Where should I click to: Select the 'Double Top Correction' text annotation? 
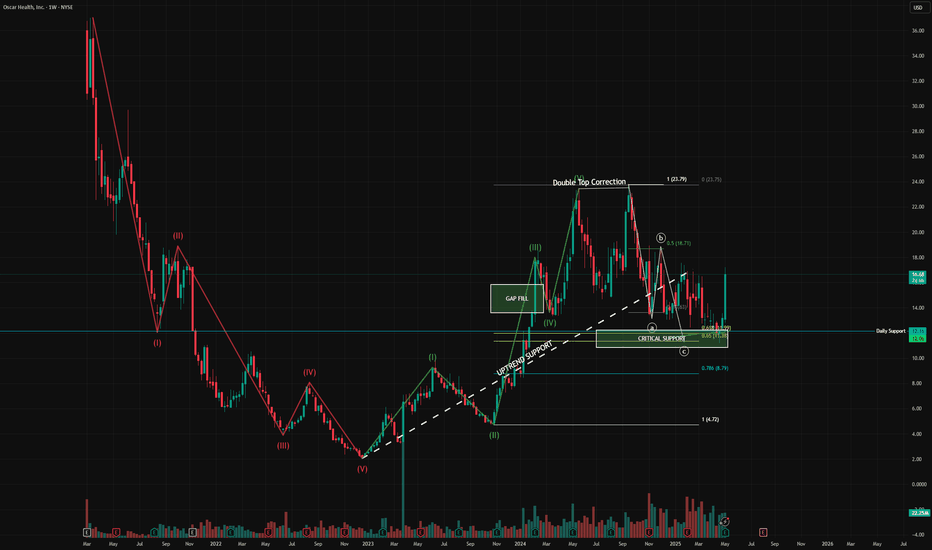pos(589,182)
